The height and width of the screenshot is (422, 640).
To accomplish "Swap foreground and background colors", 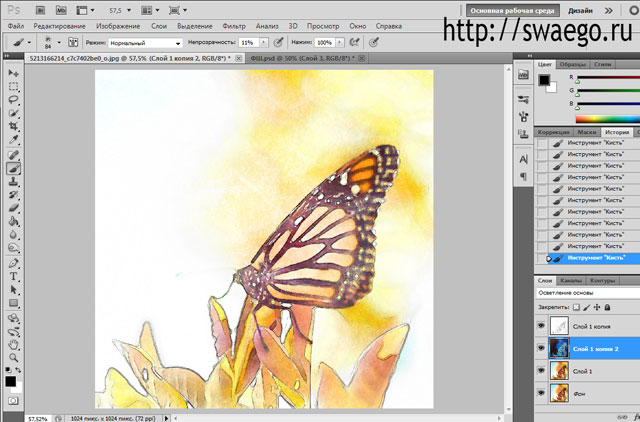I will click(18, 370).
